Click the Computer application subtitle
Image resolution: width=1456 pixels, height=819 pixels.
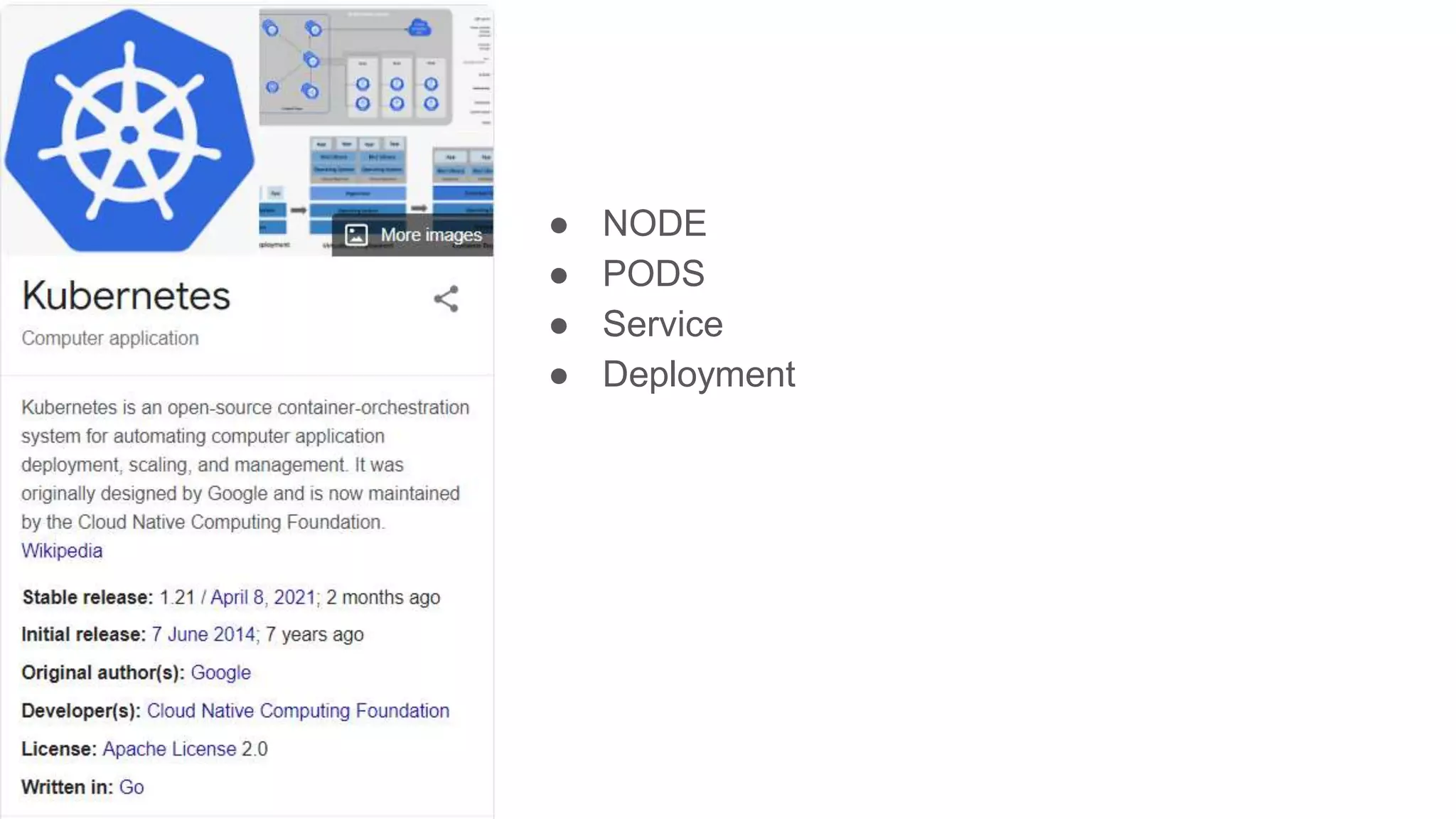110,338
